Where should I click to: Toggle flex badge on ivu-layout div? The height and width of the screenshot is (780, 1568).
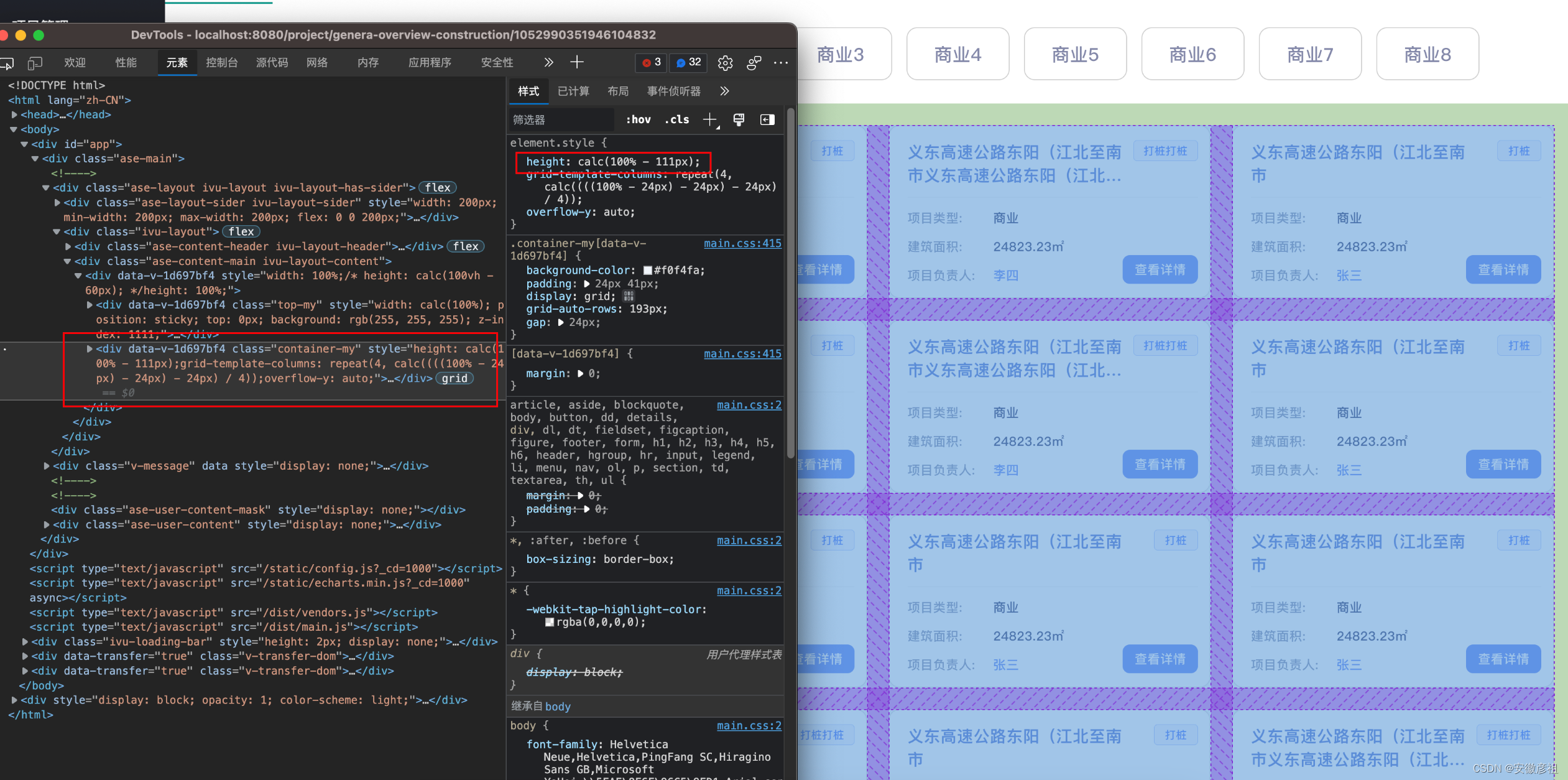click(x=241, y=231)
